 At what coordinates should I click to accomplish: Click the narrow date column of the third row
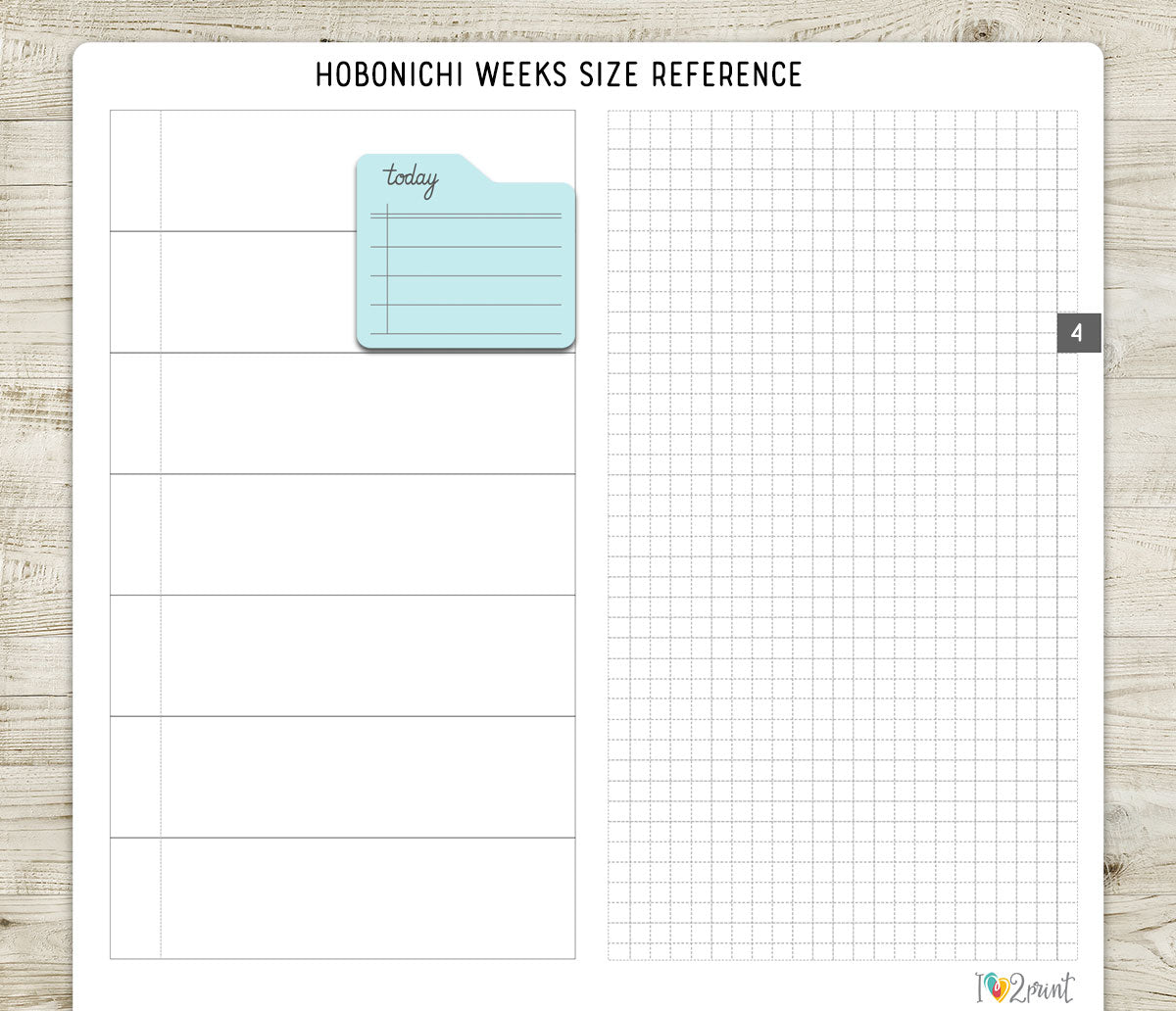tap(135, 413)
